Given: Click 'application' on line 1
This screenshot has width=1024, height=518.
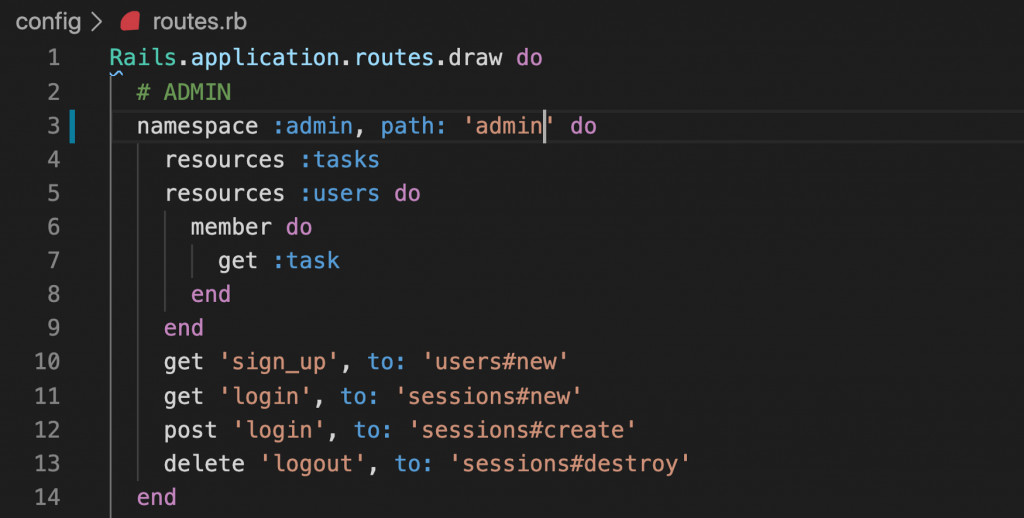Looking at the screenshot, I should pyautogui.click(x=264, y=57).
